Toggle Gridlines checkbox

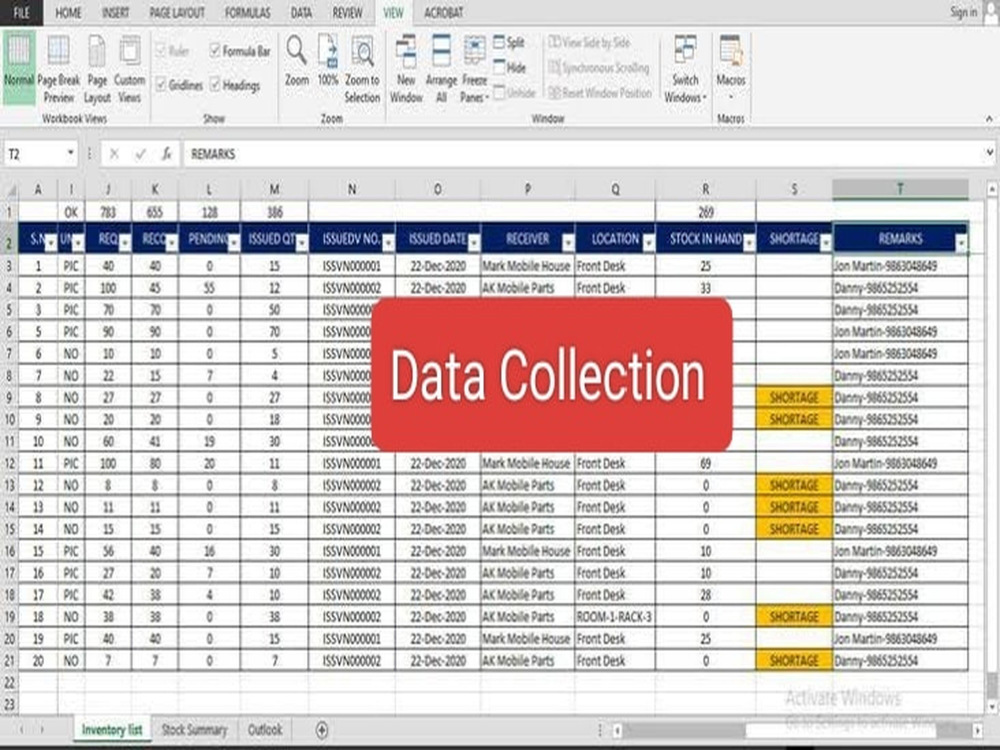161,85
